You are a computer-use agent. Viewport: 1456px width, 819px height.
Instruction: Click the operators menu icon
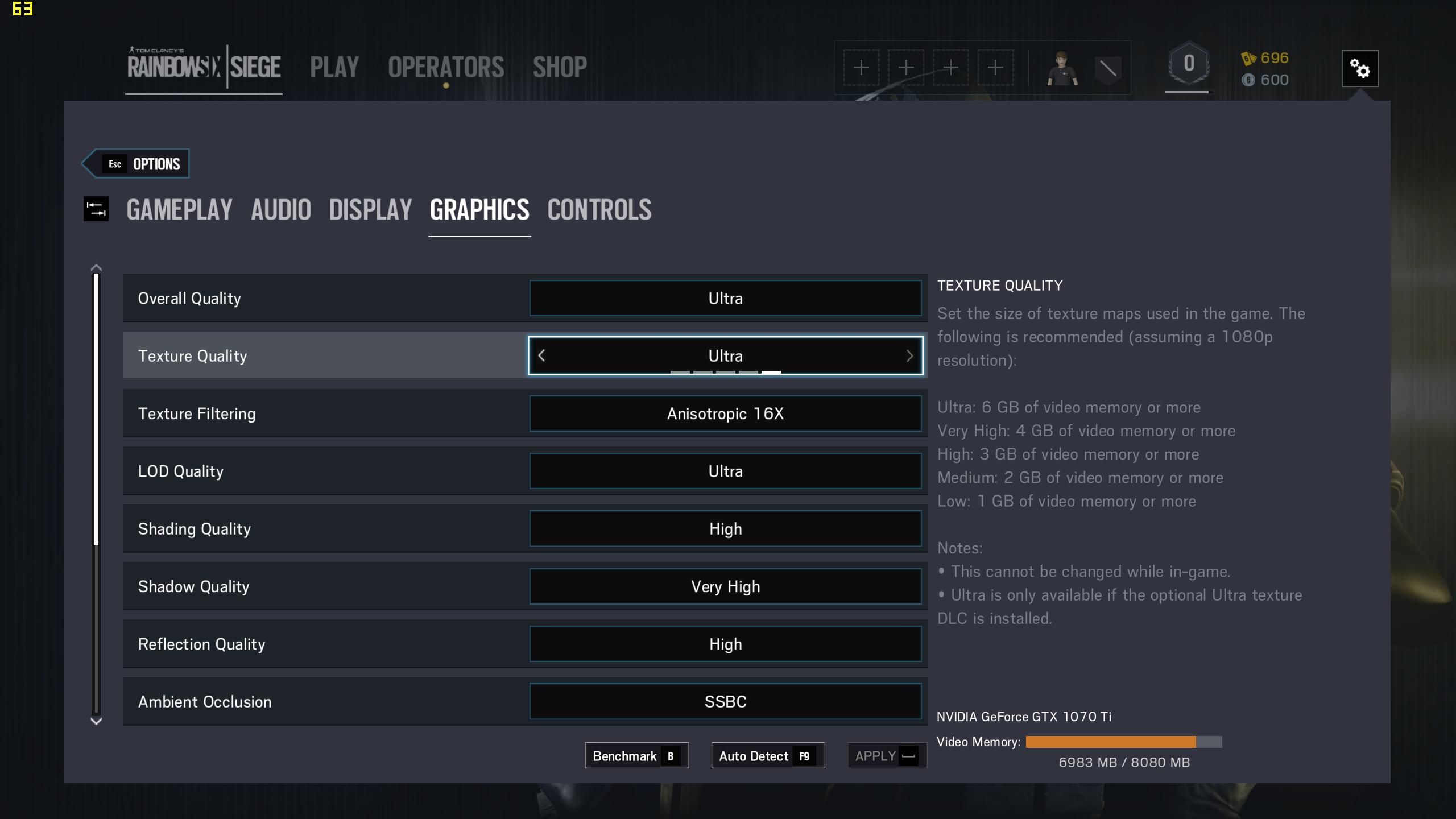447,66
